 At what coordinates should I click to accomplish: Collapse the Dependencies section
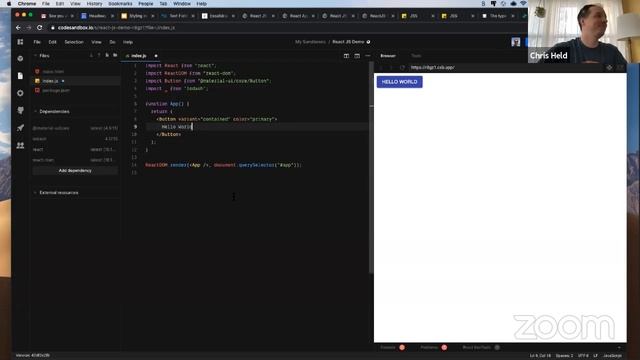pyautogui.click(x=51, y=111)
